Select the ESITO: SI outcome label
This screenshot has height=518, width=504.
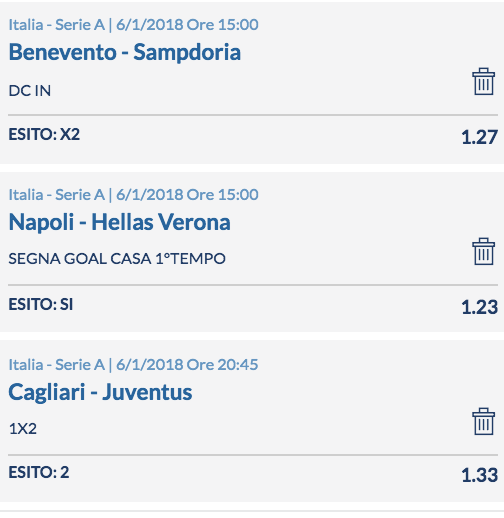41,304
